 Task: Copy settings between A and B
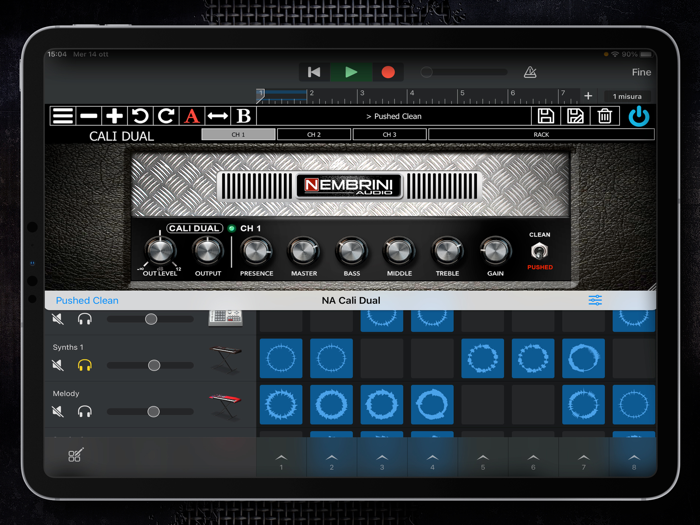218,116
